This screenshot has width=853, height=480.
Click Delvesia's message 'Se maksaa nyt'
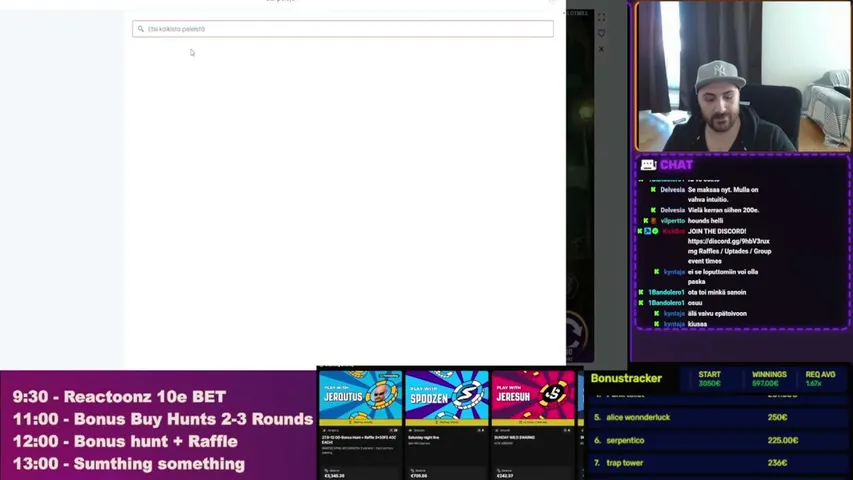coord(723,195)
